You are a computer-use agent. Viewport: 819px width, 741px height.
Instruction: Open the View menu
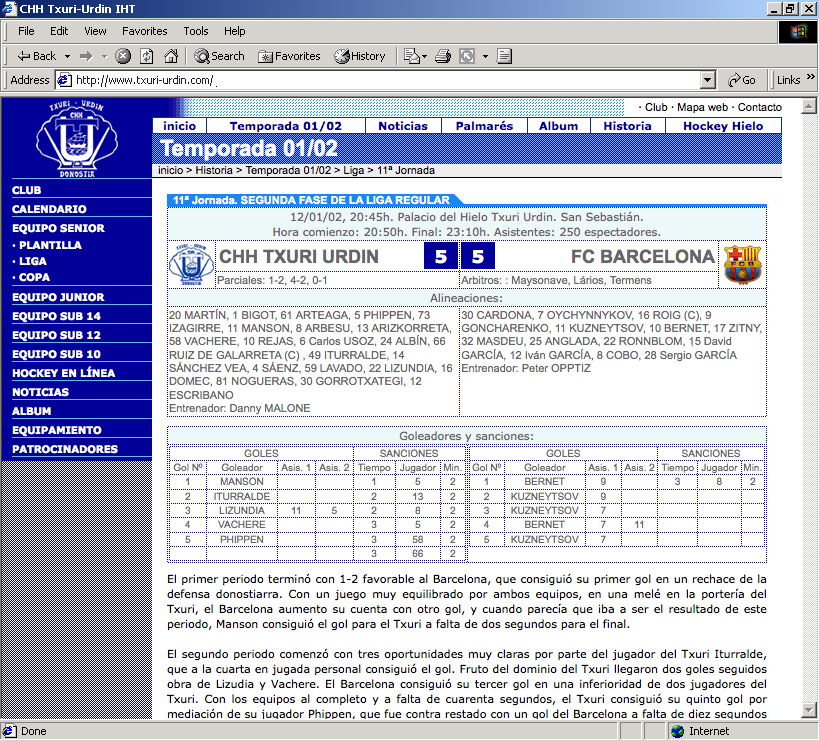click(95, 31)
